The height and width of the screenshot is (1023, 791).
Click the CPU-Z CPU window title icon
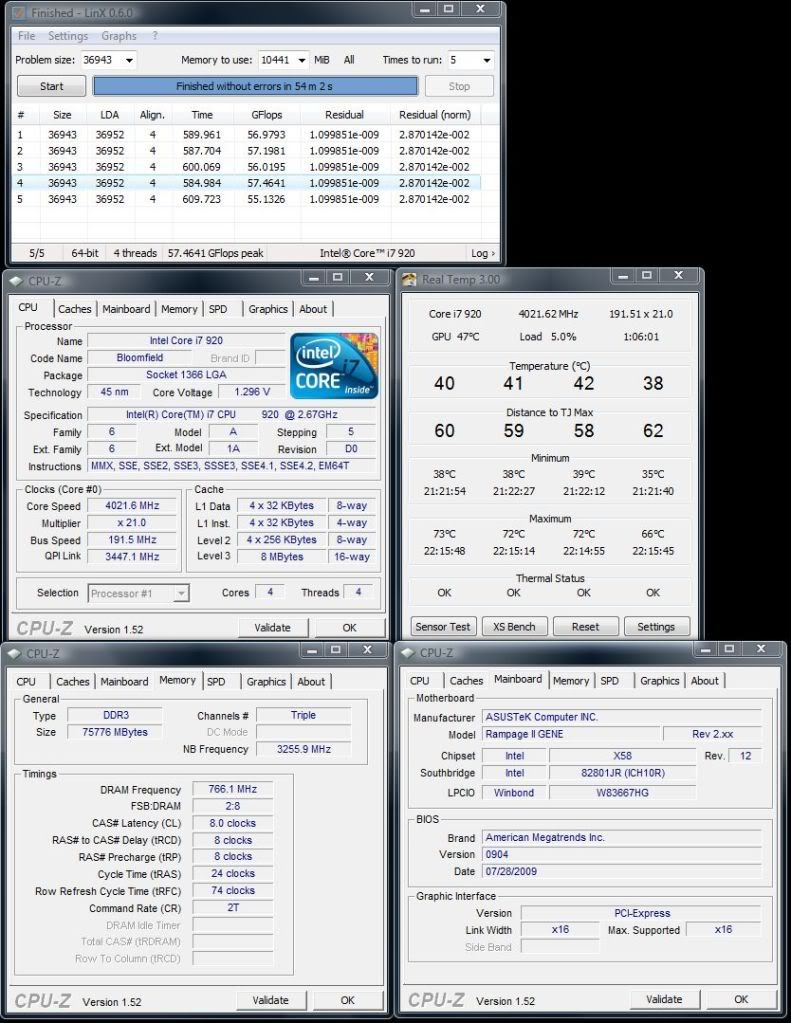point(17,281)
